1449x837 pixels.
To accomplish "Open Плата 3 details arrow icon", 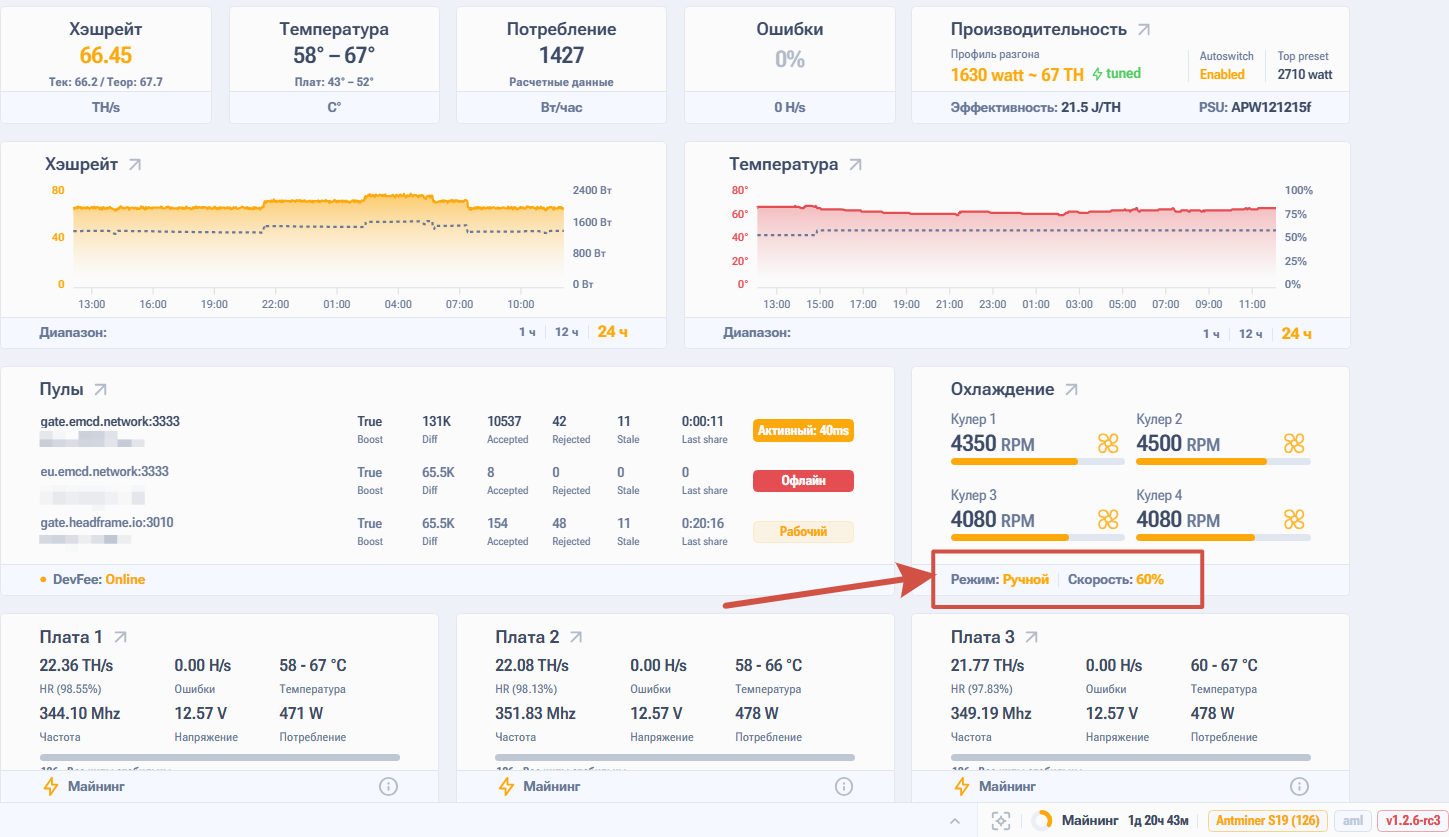I will coord(1031,637).
